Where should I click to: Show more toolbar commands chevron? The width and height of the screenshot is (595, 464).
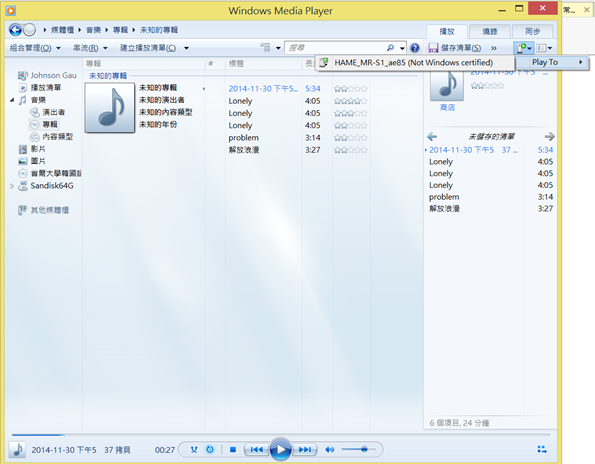click(494, 48)
